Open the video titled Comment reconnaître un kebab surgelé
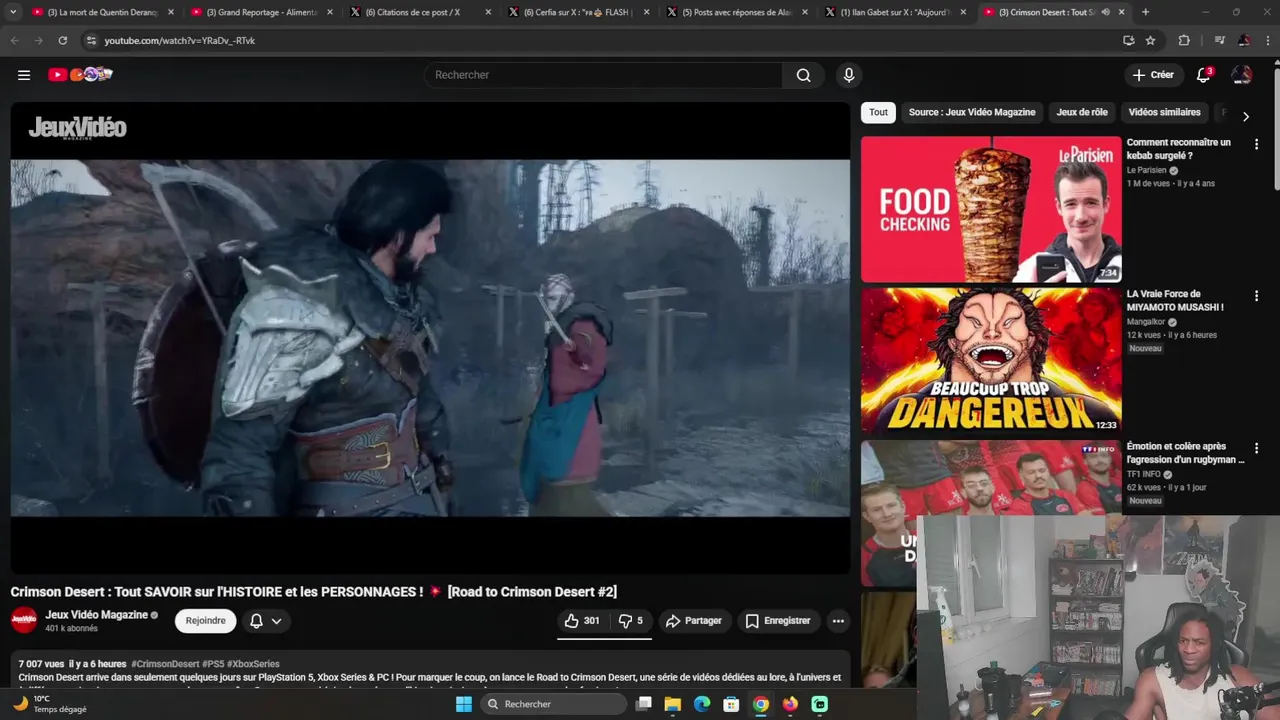Screen dimensions: 1280x720 (1179, 149)
